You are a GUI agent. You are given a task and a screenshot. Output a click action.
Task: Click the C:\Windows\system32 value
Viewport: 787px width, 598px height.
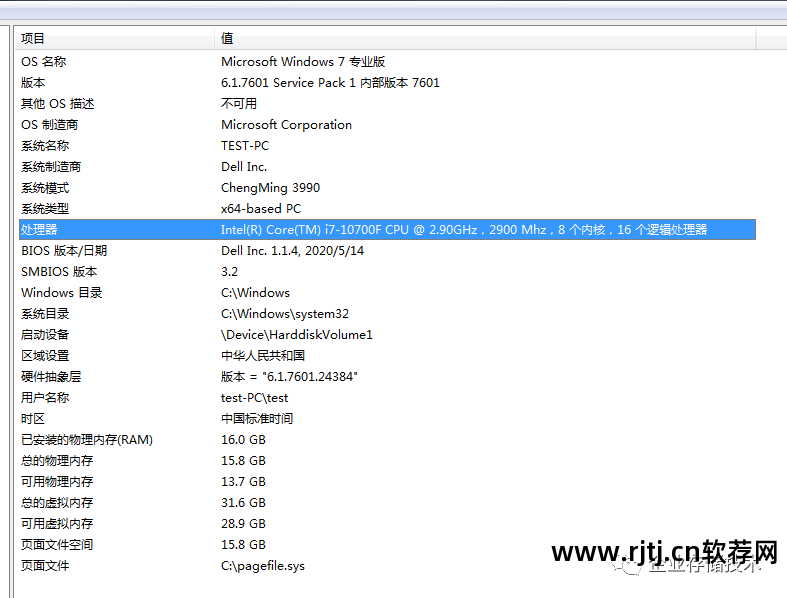pos(285,314)
